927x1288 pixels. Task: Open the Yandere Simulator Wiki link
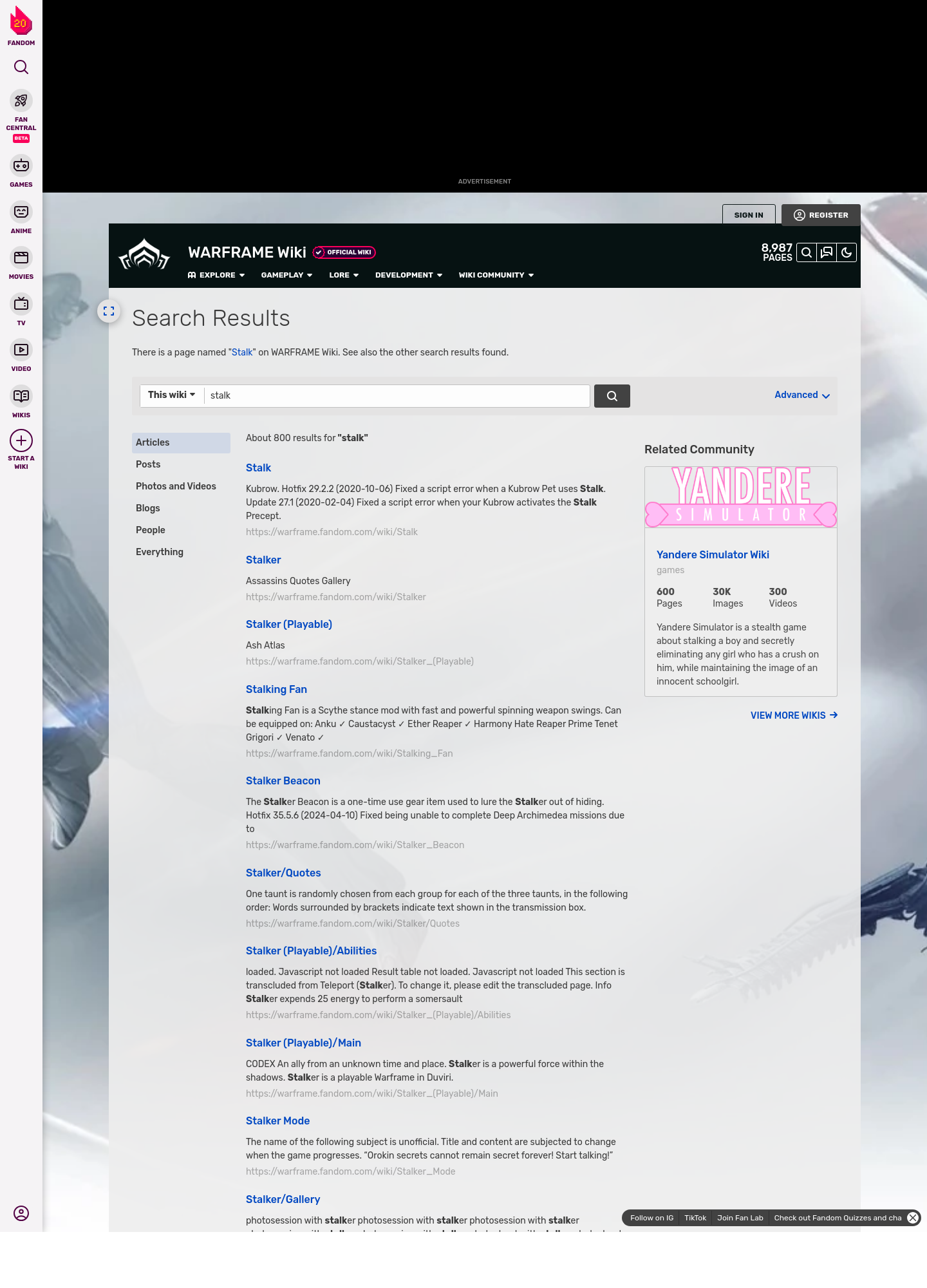713,554
